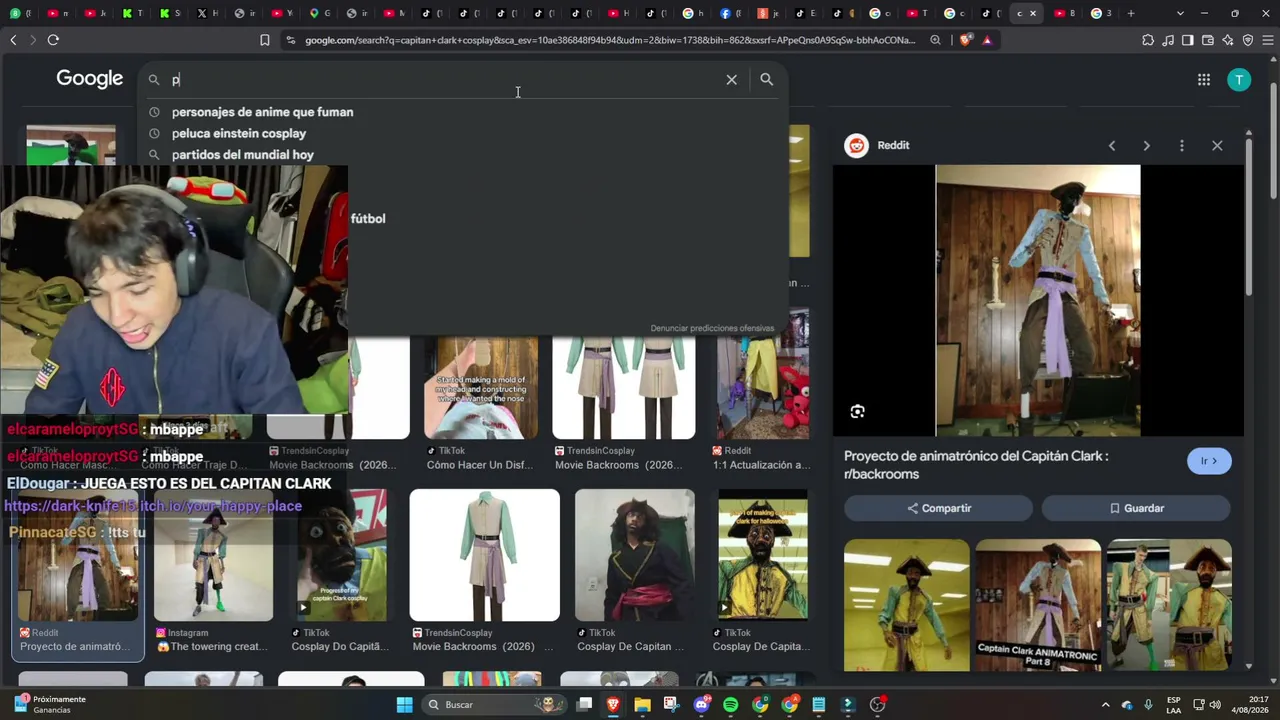Show hidden system tray icons
The image size is (1280, 720).
coord(1105,705)
